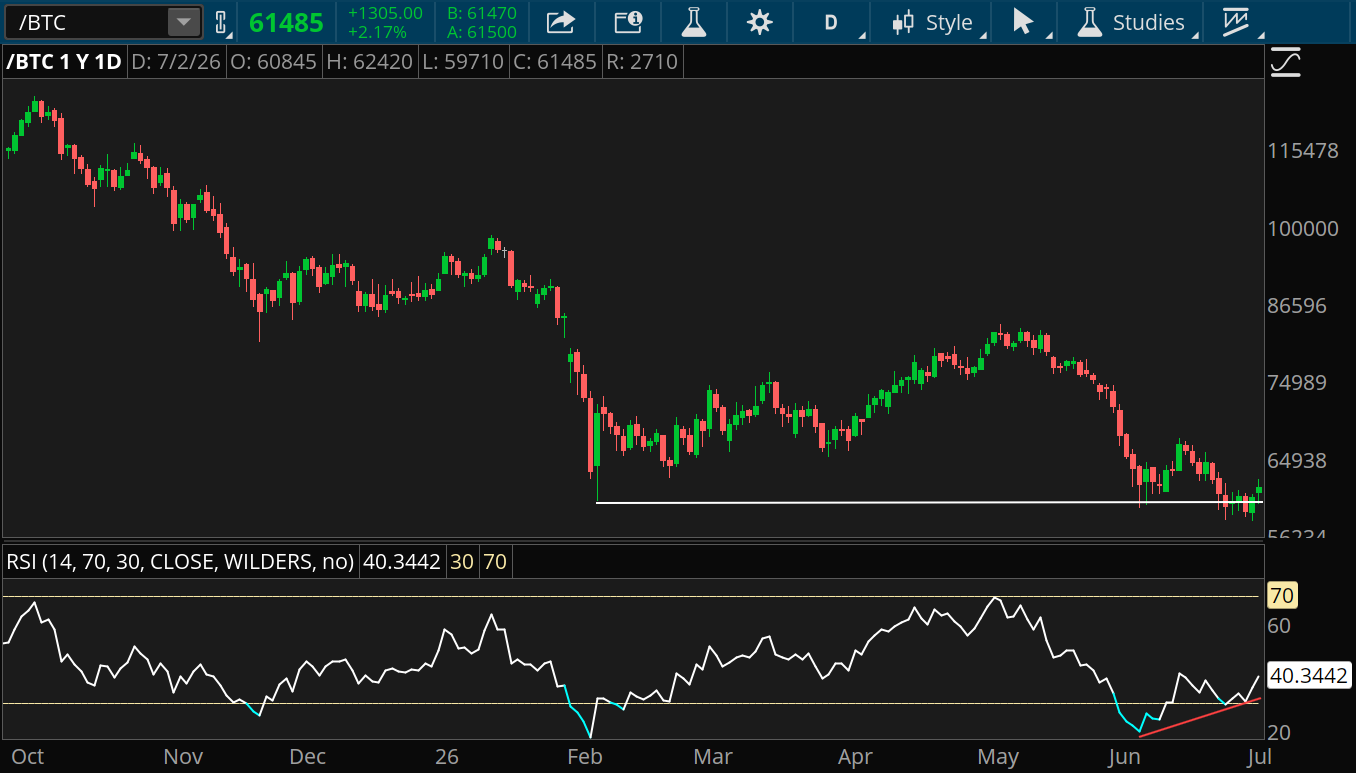Click the 100000 price axis label

click(1303, 228)
